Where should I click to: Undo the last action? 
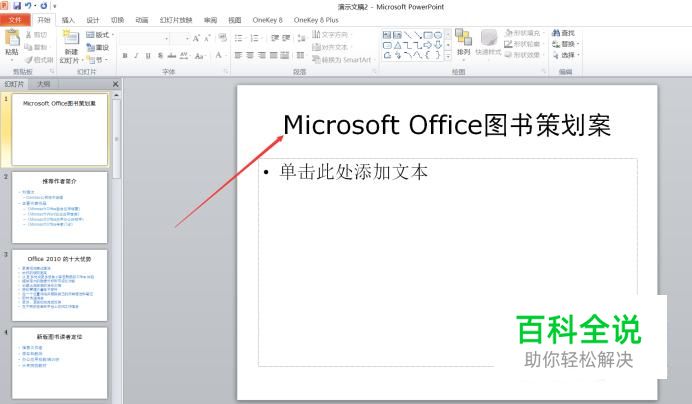(x=29, y=6)
